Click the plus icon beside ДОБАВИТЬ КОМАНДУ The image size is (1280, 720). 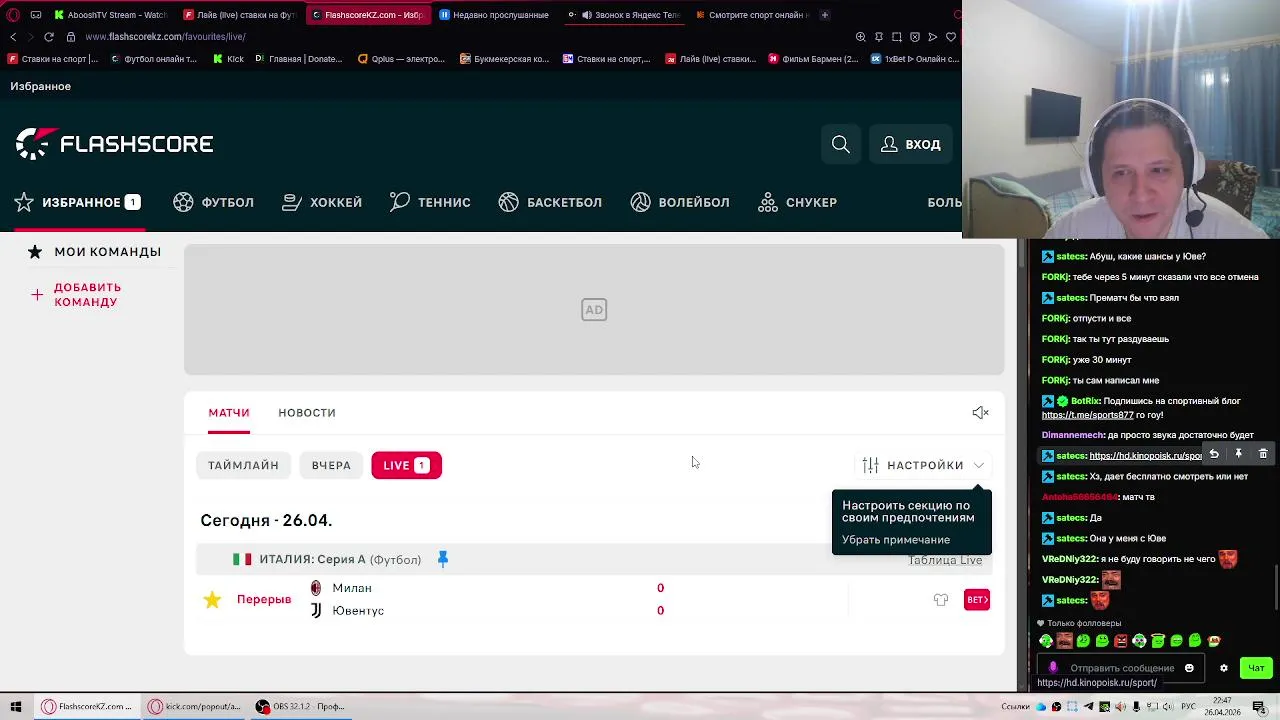37,295
